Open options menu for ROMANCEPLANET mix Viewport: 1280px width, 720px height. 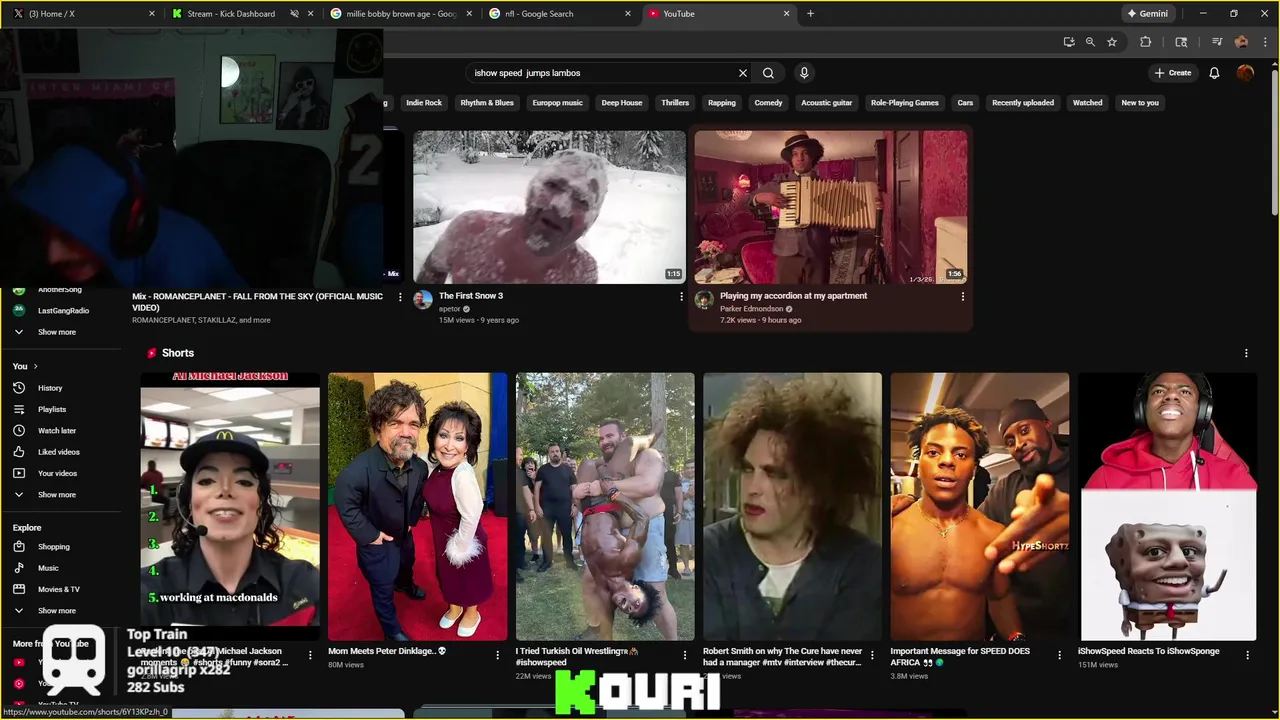tap(401, 297)
